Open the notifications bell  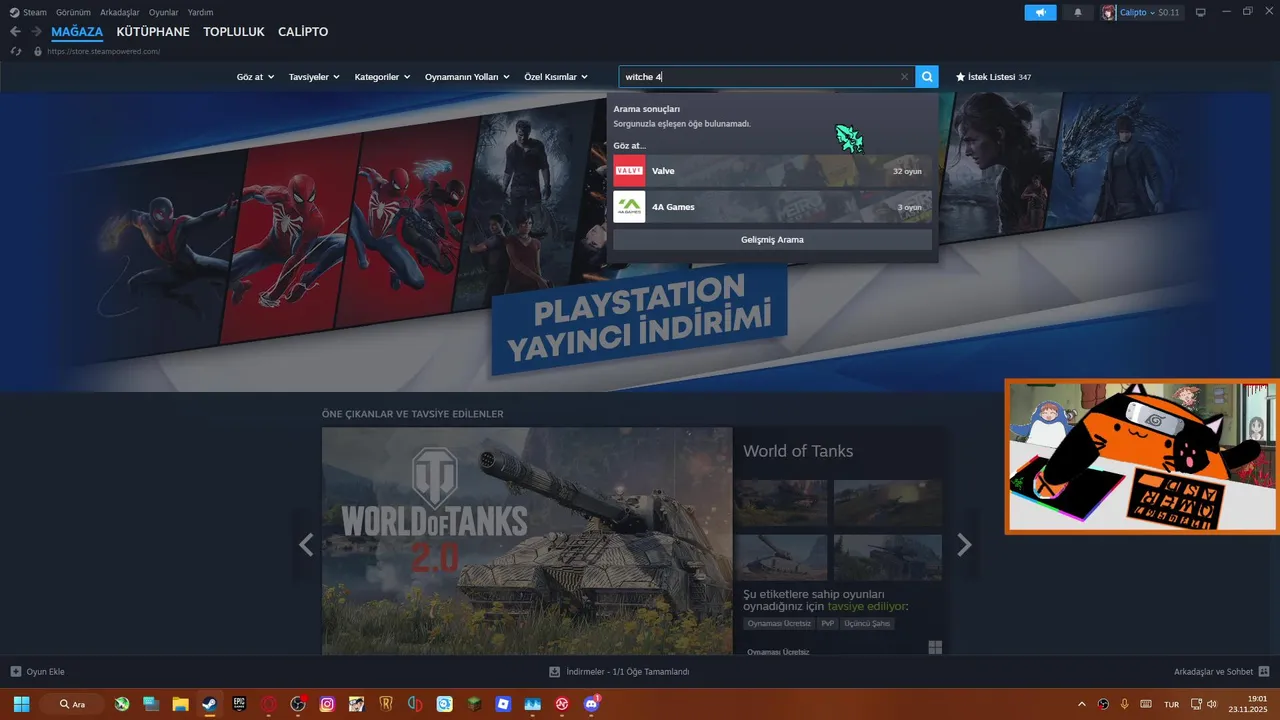point(1078,13)
